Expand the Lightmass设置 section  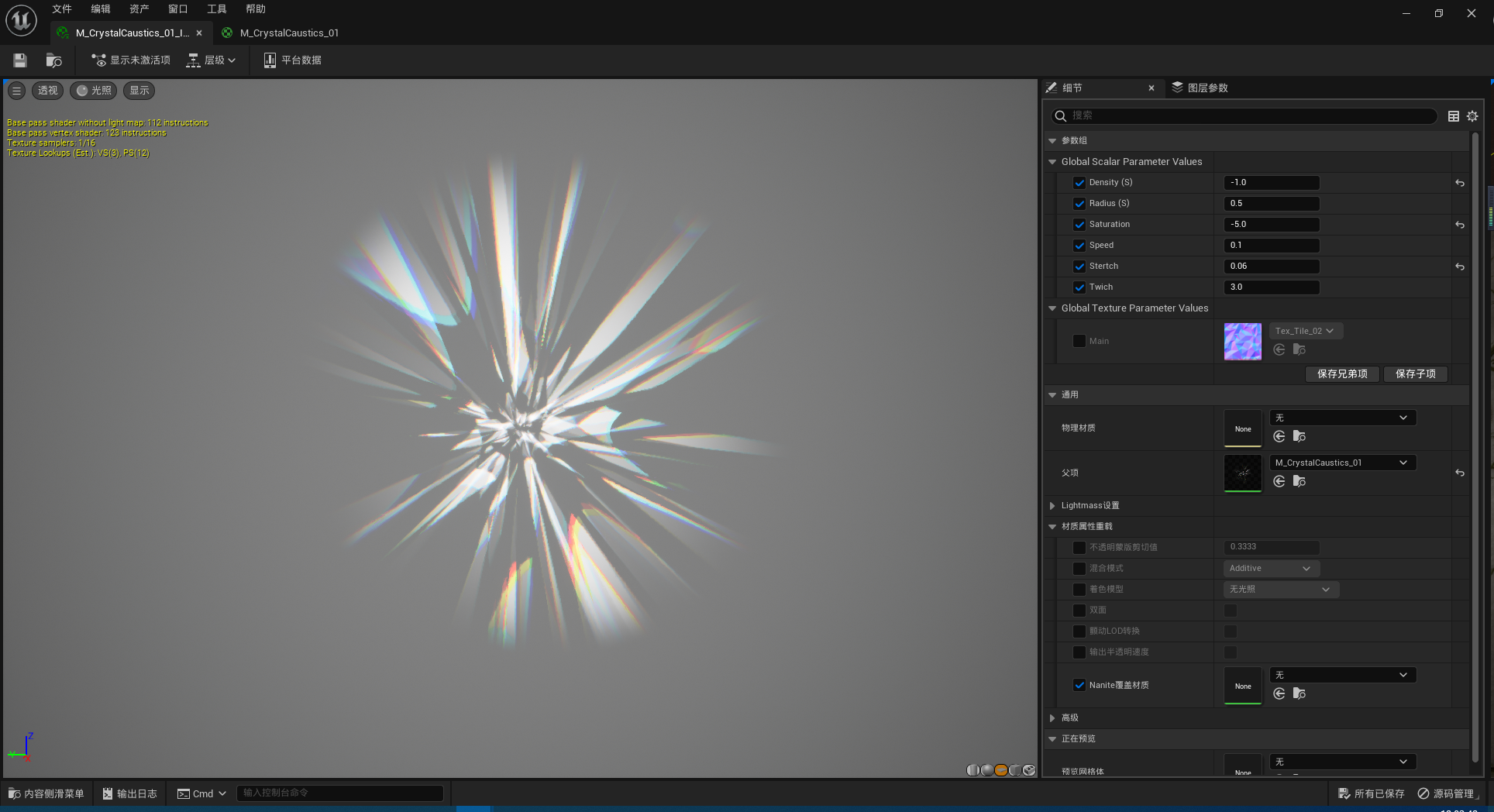[x=1052, y=506]
